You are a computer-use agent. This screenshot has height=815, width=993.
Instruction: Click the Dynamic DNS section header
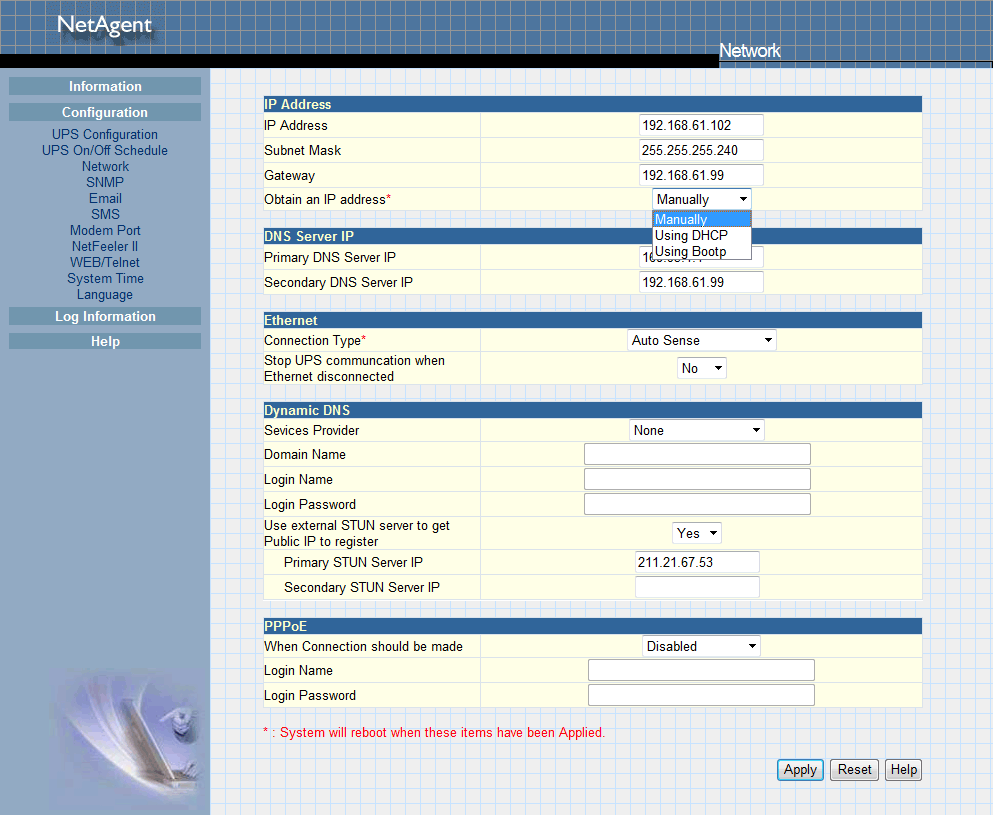click(x=593, y=410)
